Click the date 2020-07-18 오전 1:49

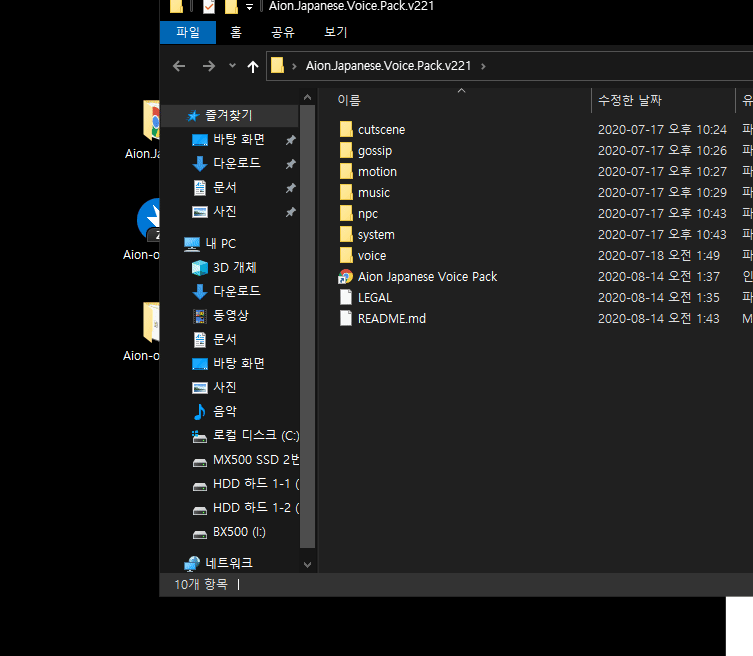point(659,255)
